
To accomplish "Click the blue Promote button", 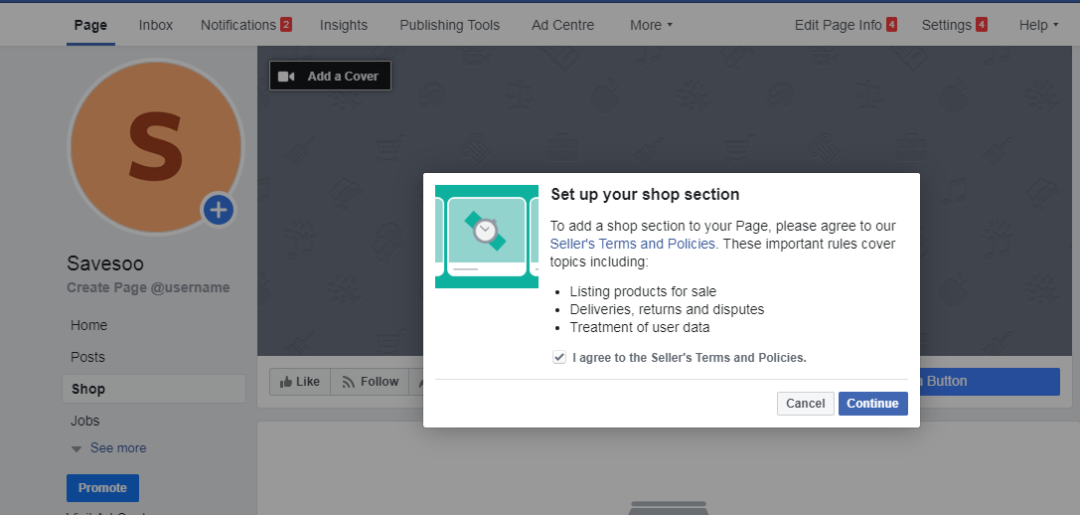I will (x=103, y=487).
